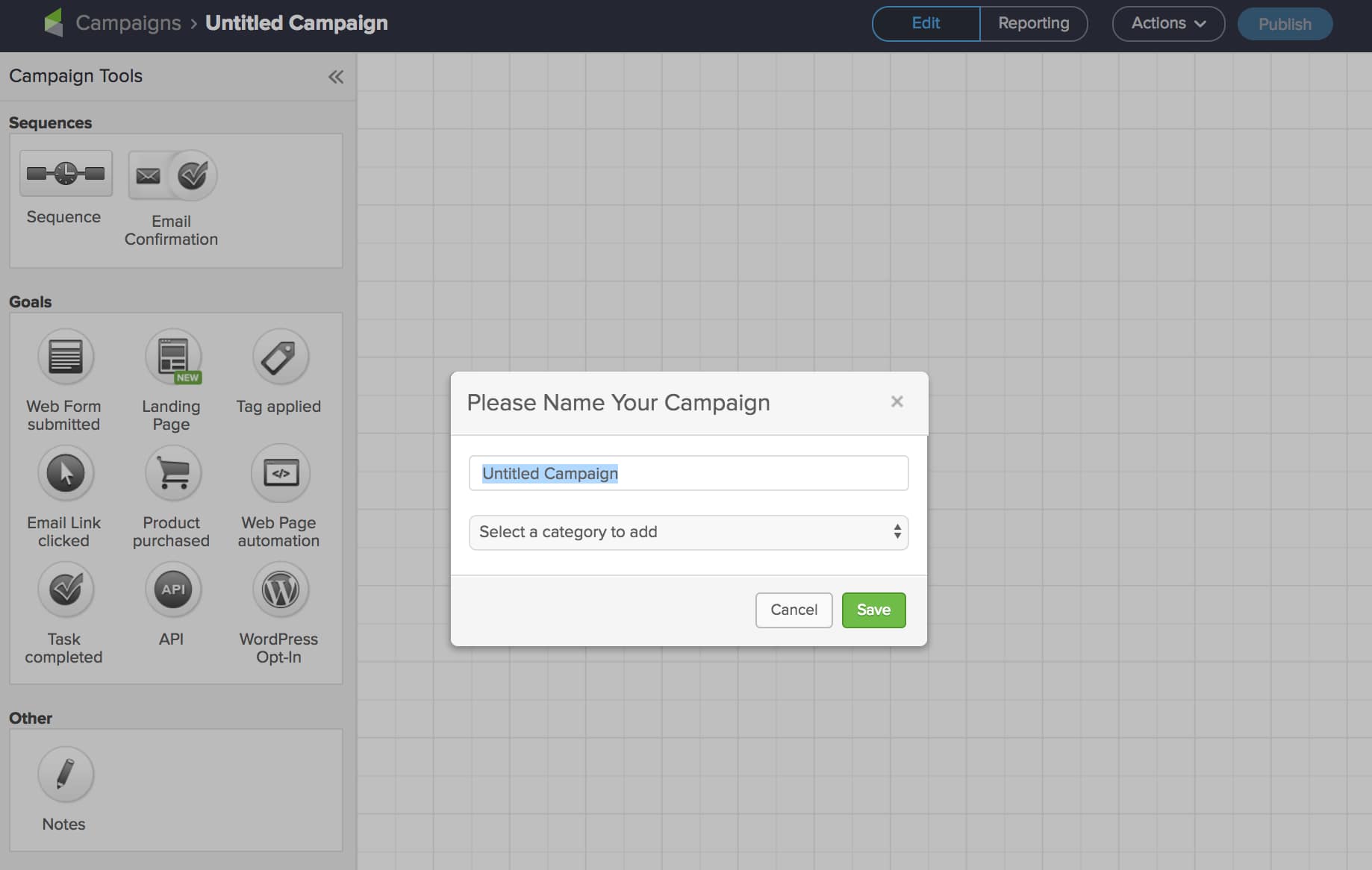Open the category selection dropdown
The height and width of the screenshot is (870, 1372).
687,532
